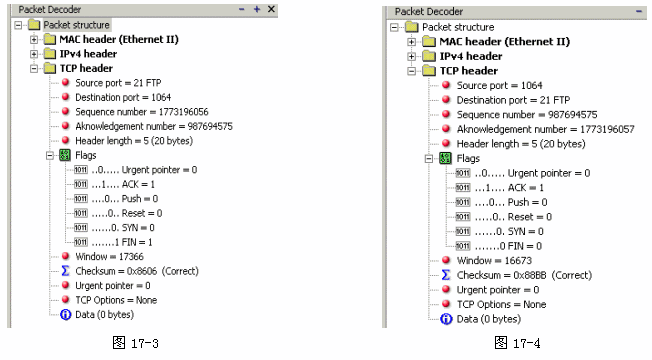Image resolution: width=652 pixels, height=360 pixels.
Task: Click binary icon beside FIN = 1
Action: [81, 242]
